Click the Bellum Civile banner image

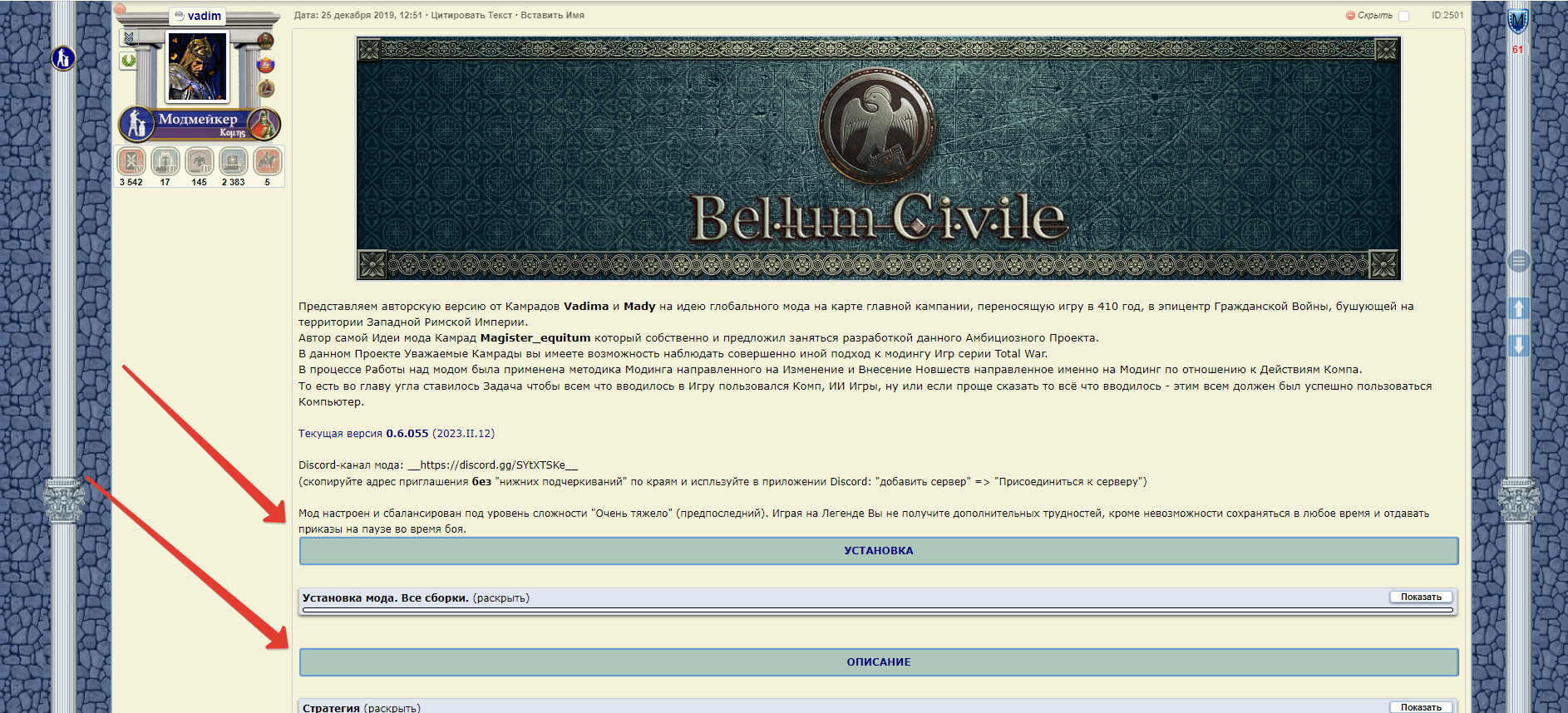(x=879, y=158)
